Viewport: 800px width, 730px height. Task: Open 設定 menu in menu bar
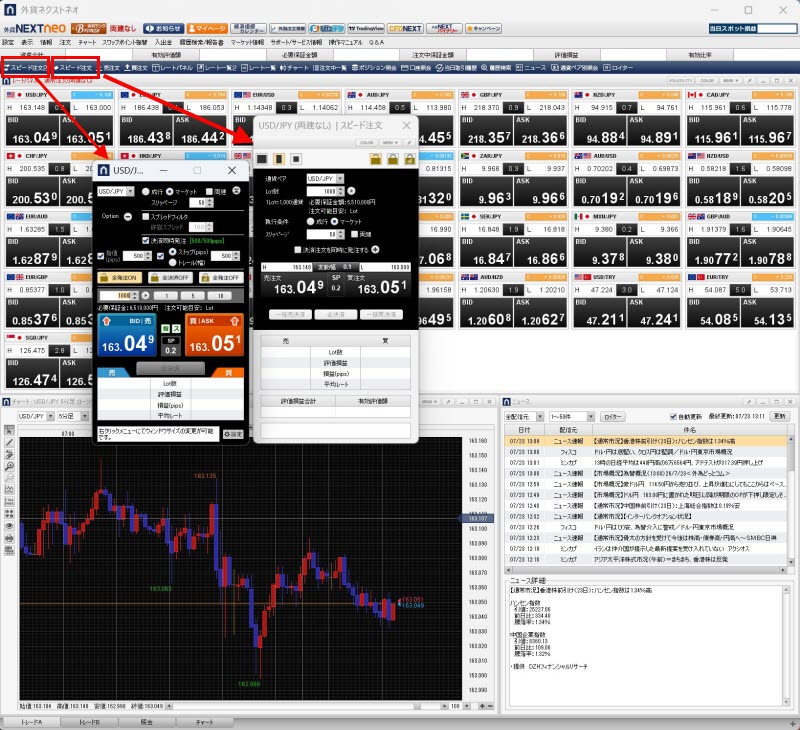(8, 42)
